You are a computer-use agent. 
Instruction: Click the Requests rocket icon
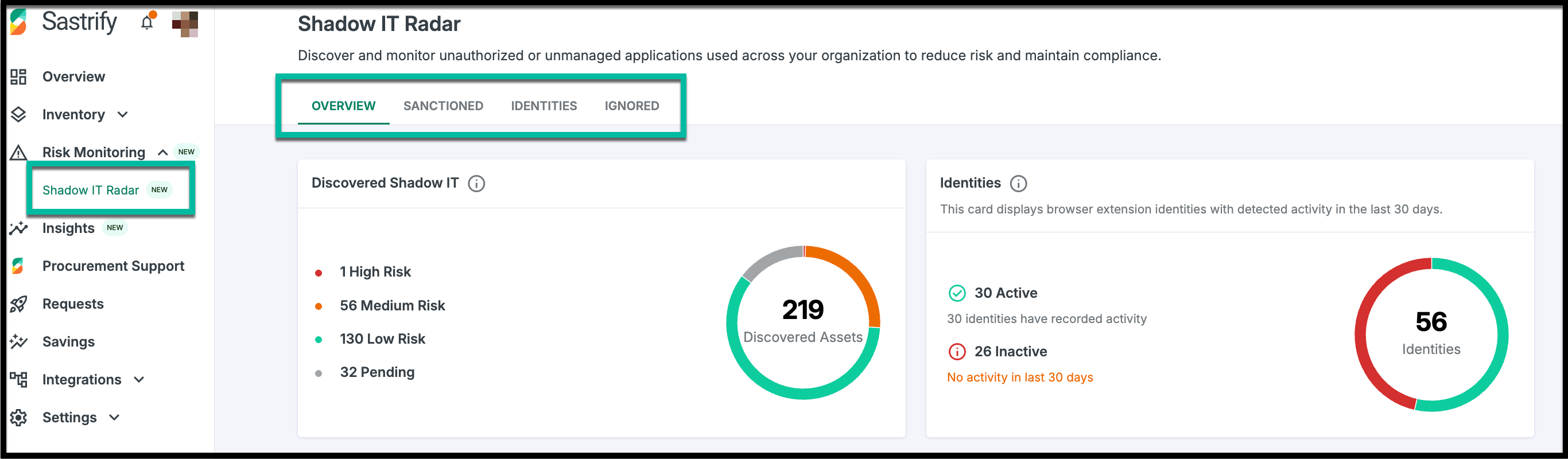pyautogui.click(x=19, y=304)
